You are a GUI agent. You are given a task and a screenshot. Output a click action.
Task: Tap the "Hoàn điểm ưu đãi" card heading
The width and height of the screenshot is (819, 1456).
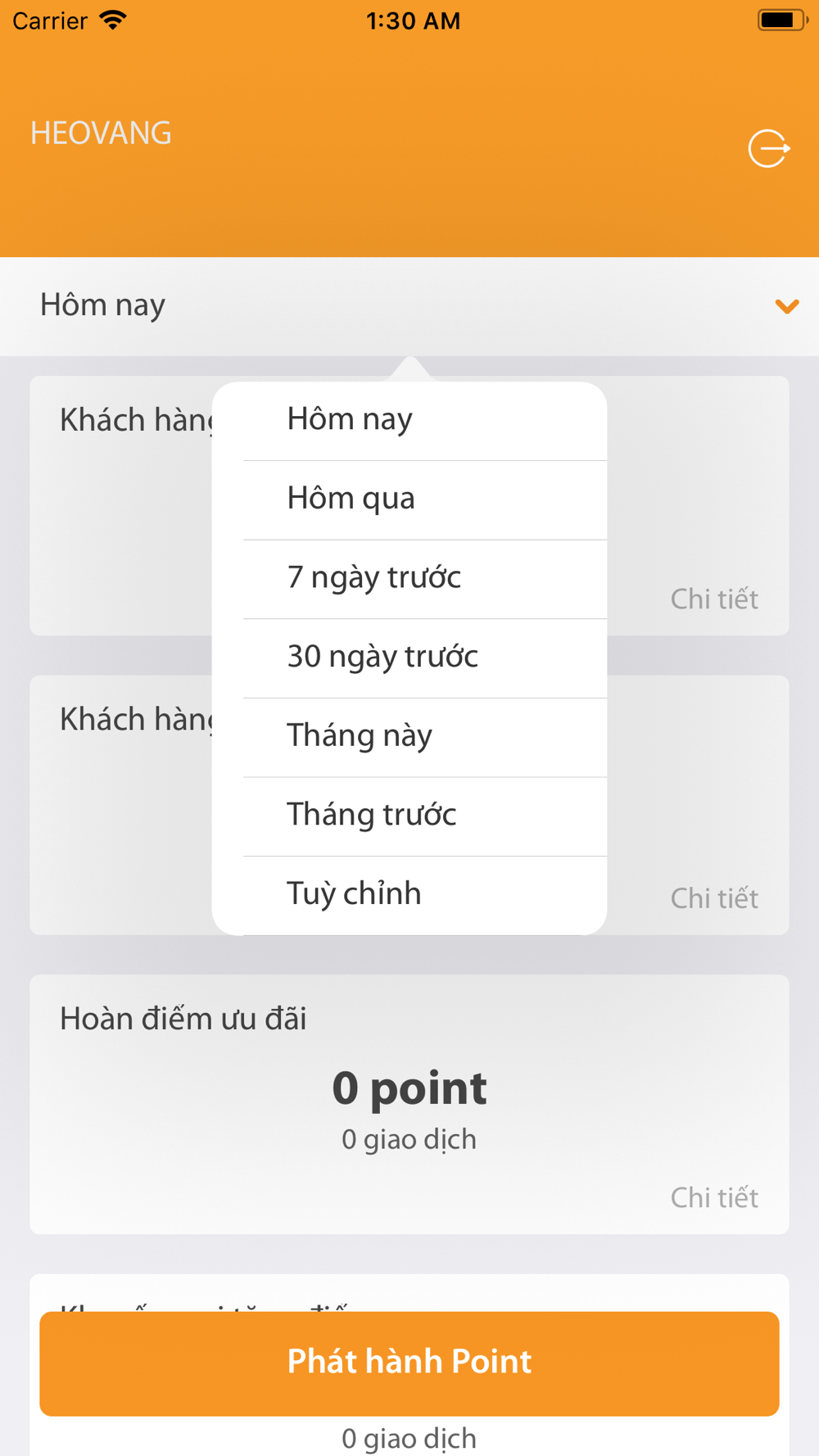183,1020
